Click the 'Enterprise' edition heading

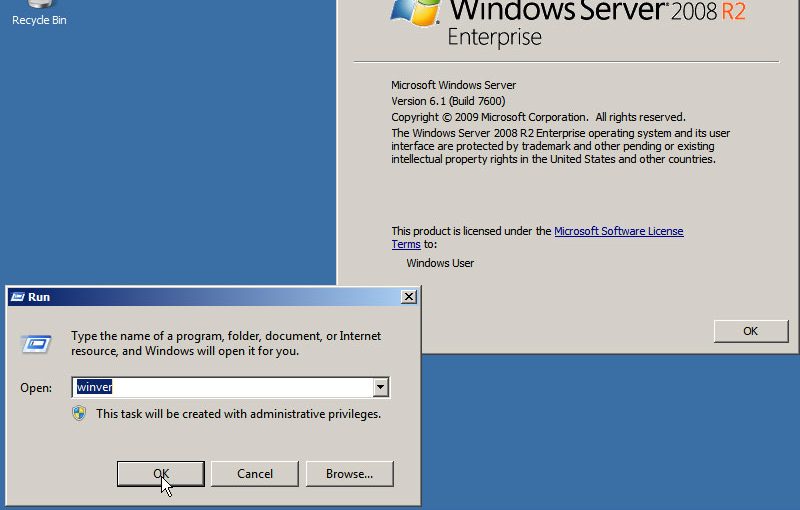point(494,37)
